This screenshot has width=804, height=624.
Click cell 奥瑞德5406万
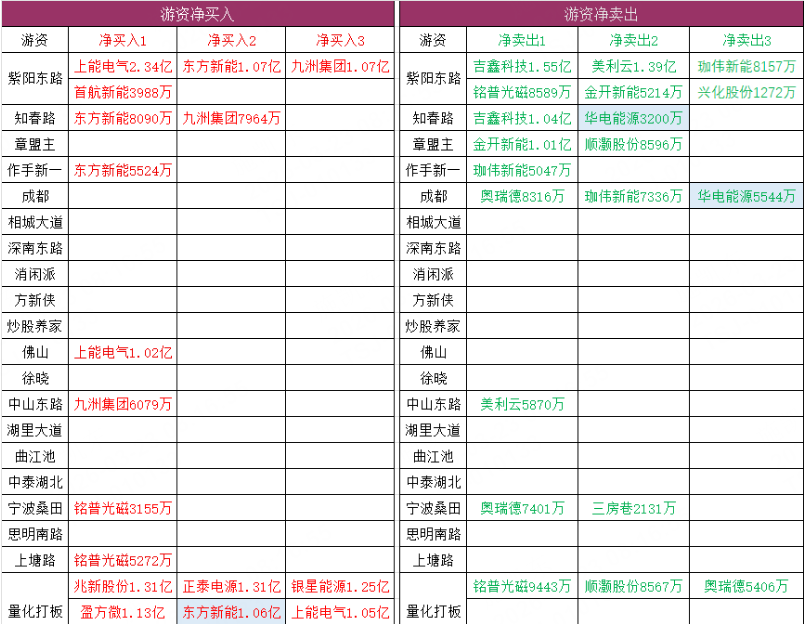(747, 586)
